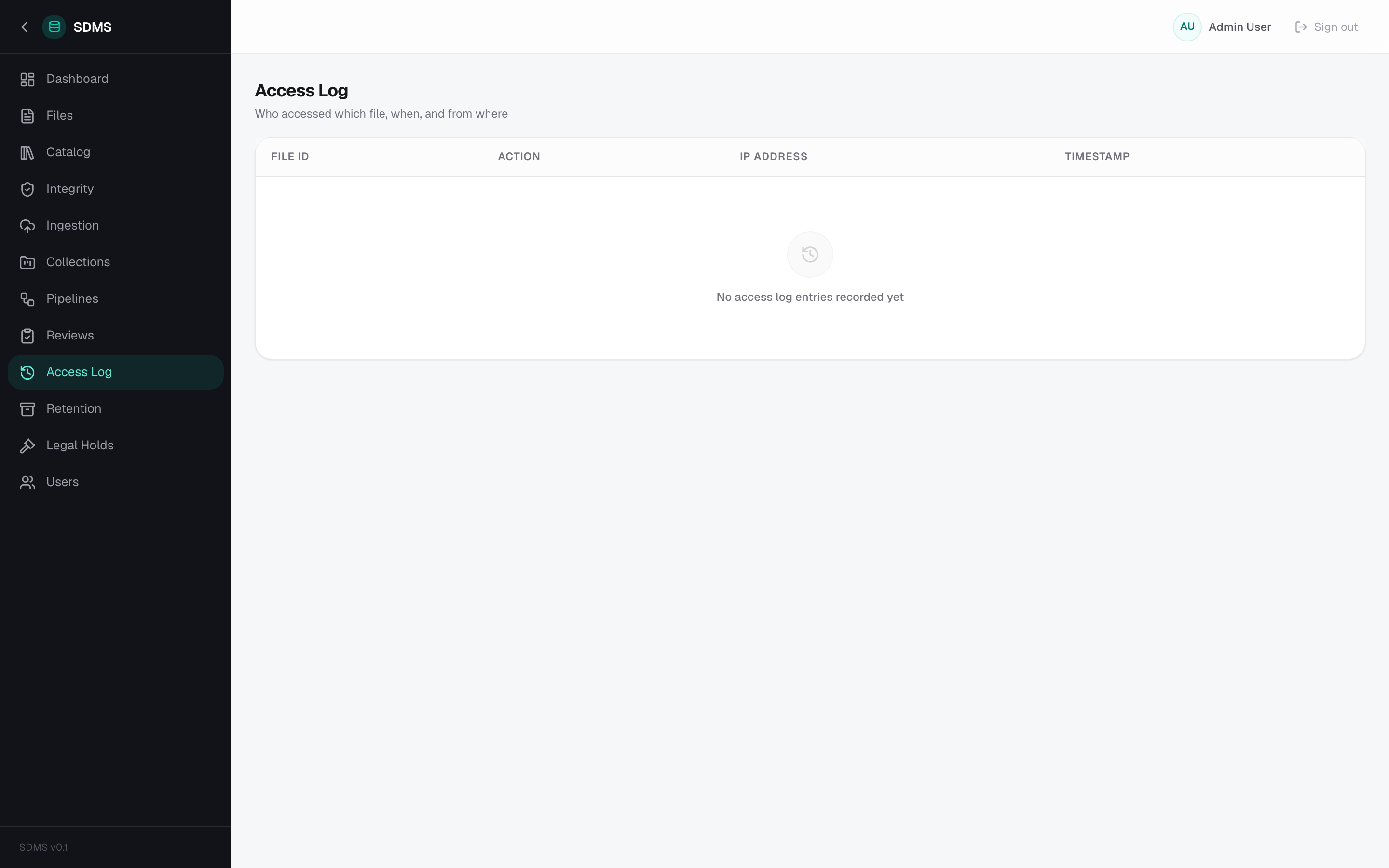Click the Pipelines workflow icon
This screenshot has width=1389, height=868.
(x=27, y=299)
